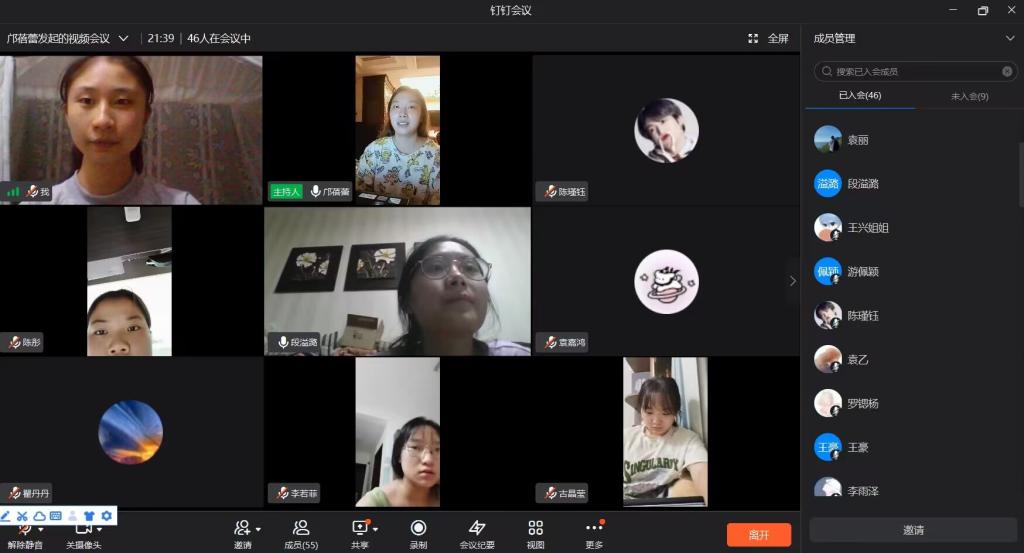Image resolution: width=1024 pixels, height=553 pixels.
Task: Toggle 解除静音 microphone unmute
Action: point(22,528)
